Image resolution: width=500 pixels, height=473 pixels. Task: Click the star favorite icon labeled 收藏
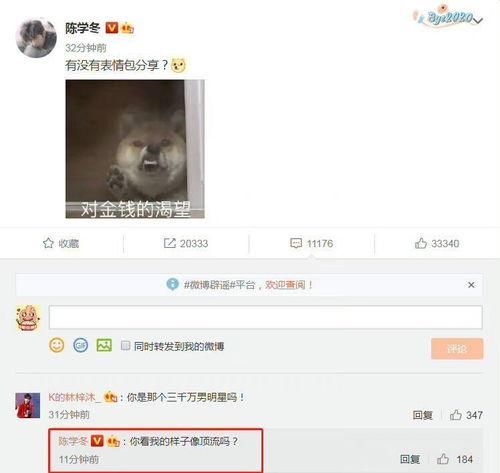[x=48, y=243]
